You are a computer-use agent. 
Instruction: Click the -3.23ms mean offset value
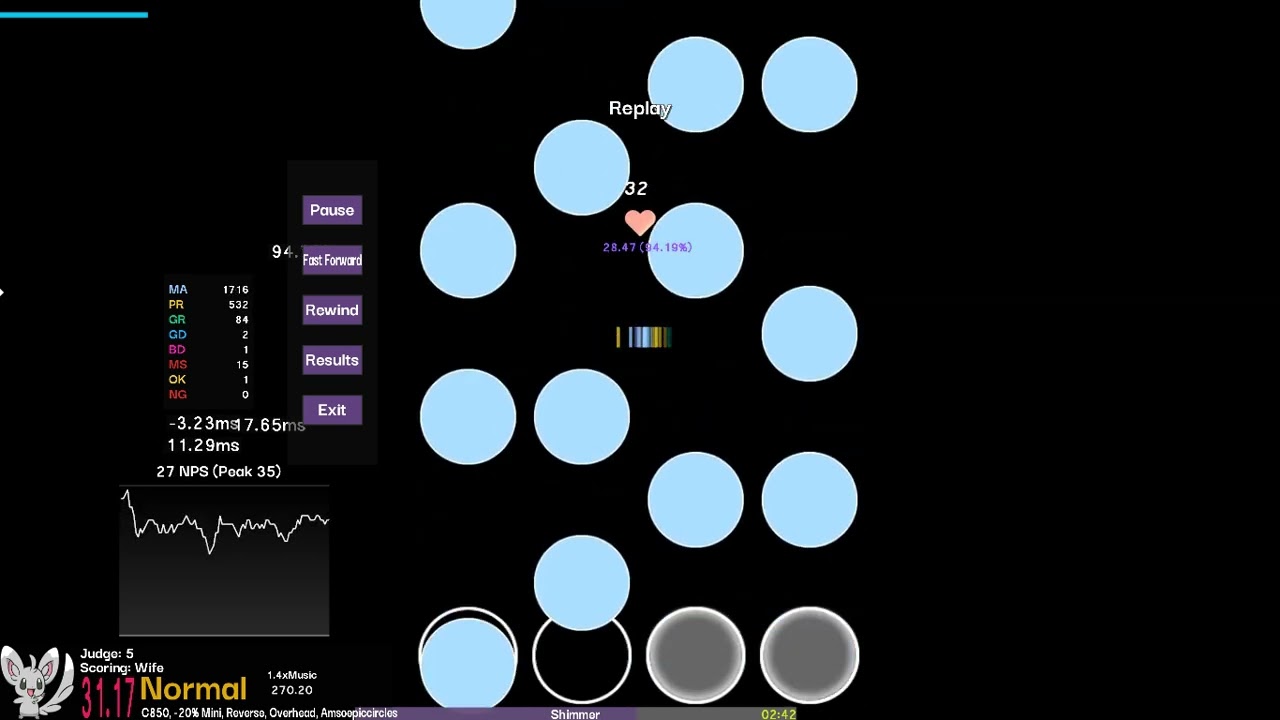coord(203,424)
